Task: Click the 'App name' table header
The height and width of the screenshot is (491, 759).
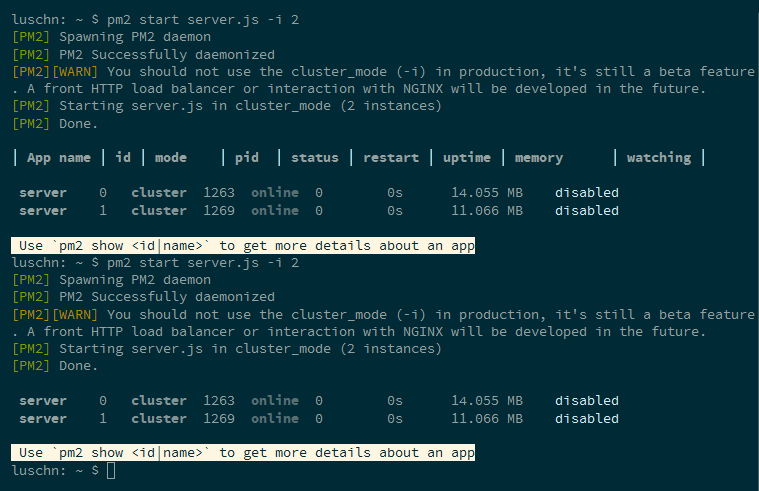Action: pos(59,157)
